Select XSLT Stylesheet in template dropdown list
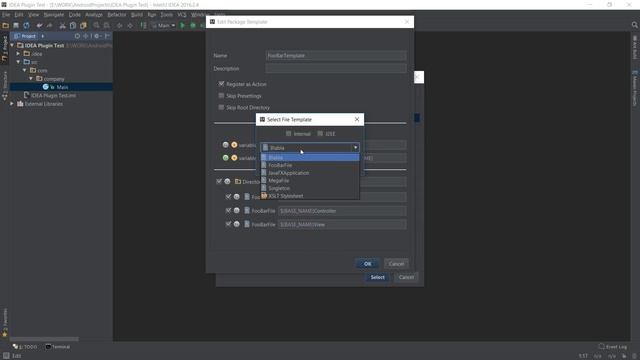 tap(310, 196)
